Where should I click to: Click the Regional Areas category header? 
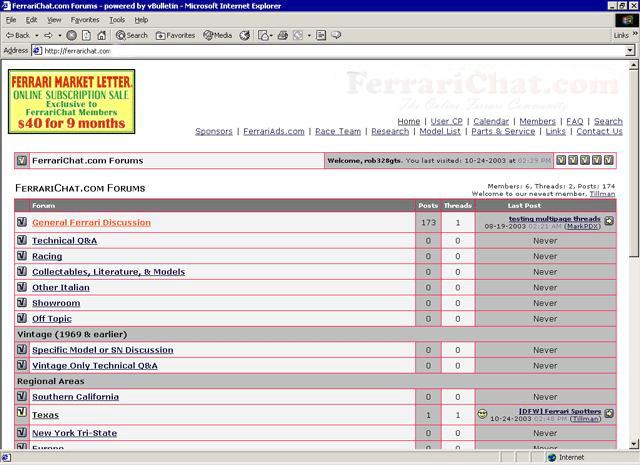click(51, 381)
